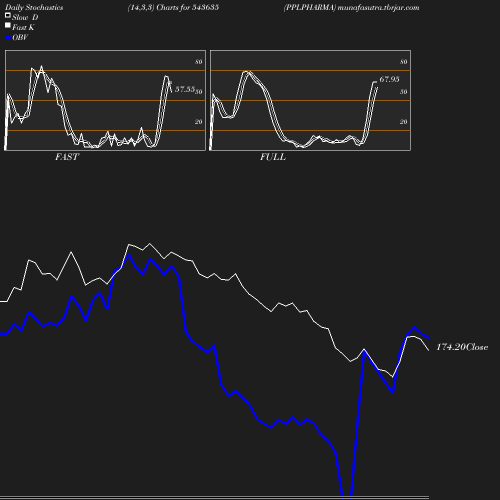Click the Slow D legend swatch
Image resolution: width=500 pixels, height=500 pixels.
point(8,15)
